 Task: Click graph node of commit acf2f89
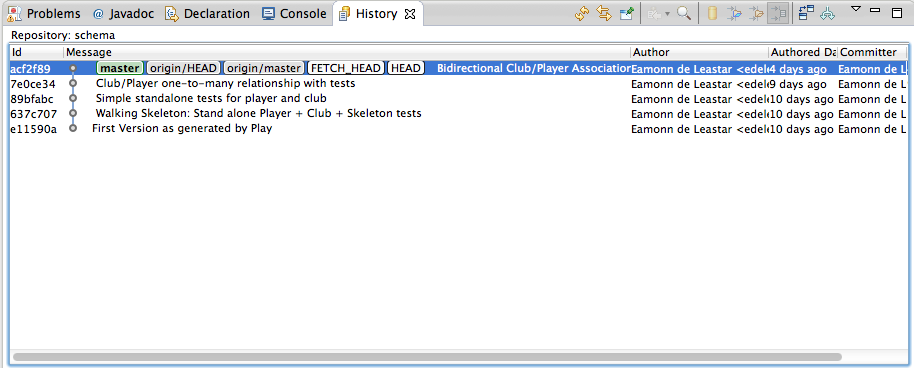(73, 68)
